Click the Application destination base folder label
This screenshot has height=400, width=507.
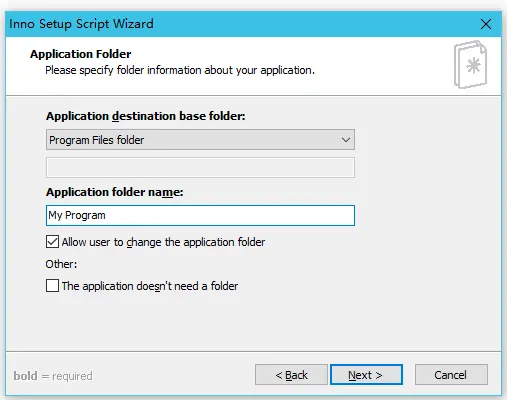click(146, 116)
